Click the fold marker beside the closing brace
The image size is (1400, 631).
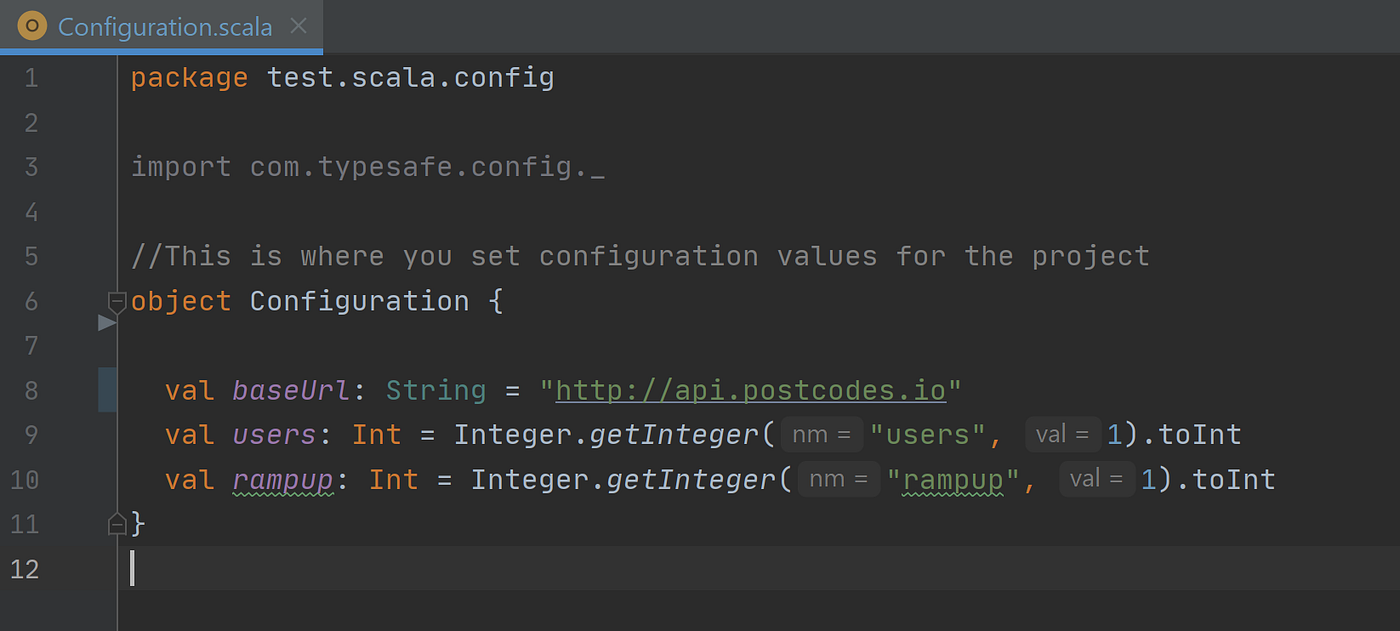(117, 523)
